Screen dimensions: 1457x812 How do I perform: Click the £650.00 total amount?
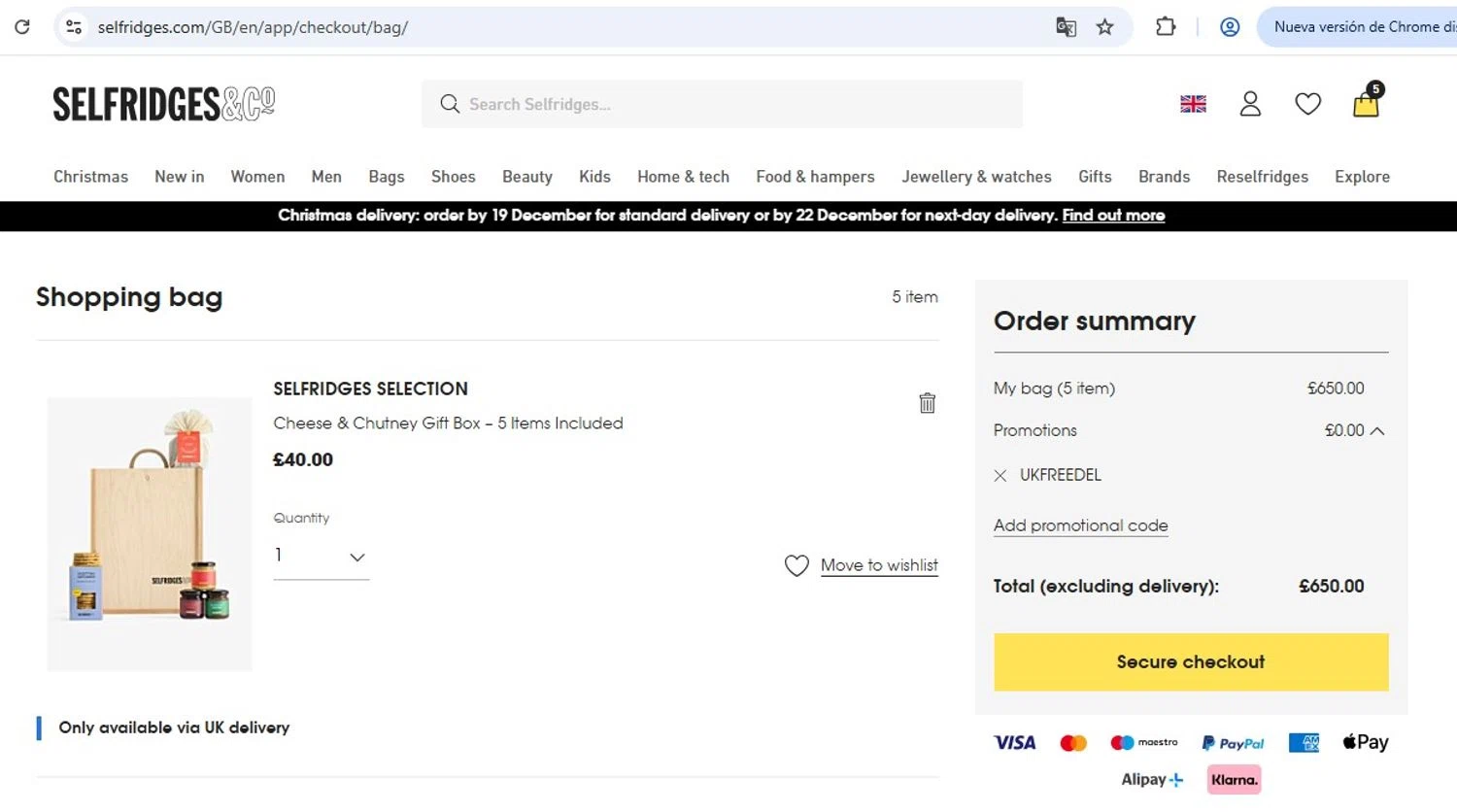[1332, 586]
